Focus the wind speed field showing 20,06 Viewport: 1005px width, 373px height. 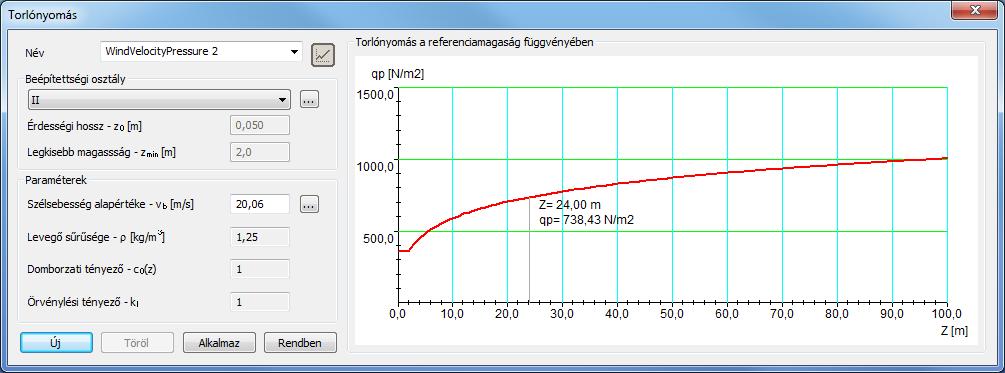[260, 204]
